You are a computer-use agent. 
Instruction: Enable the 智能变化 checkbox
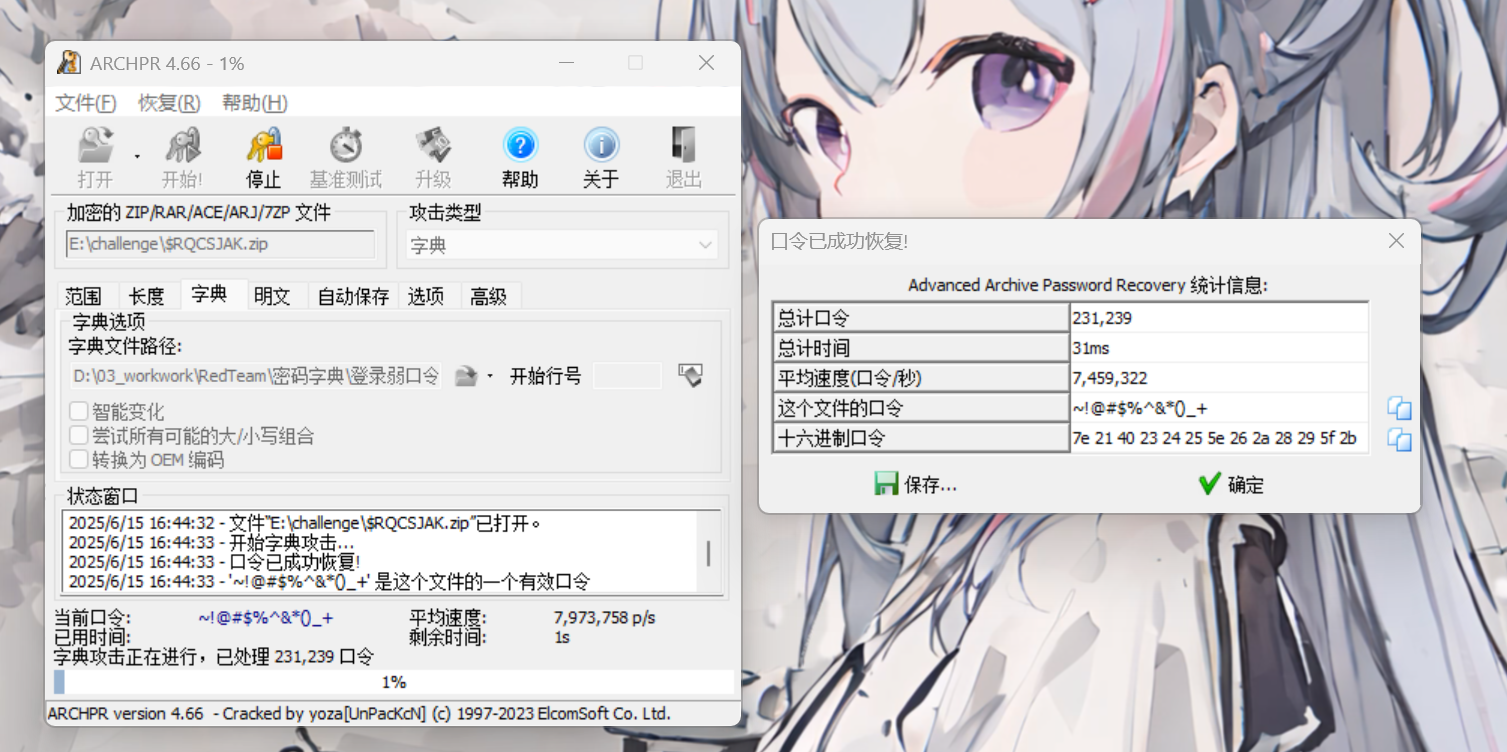[77, 411]
